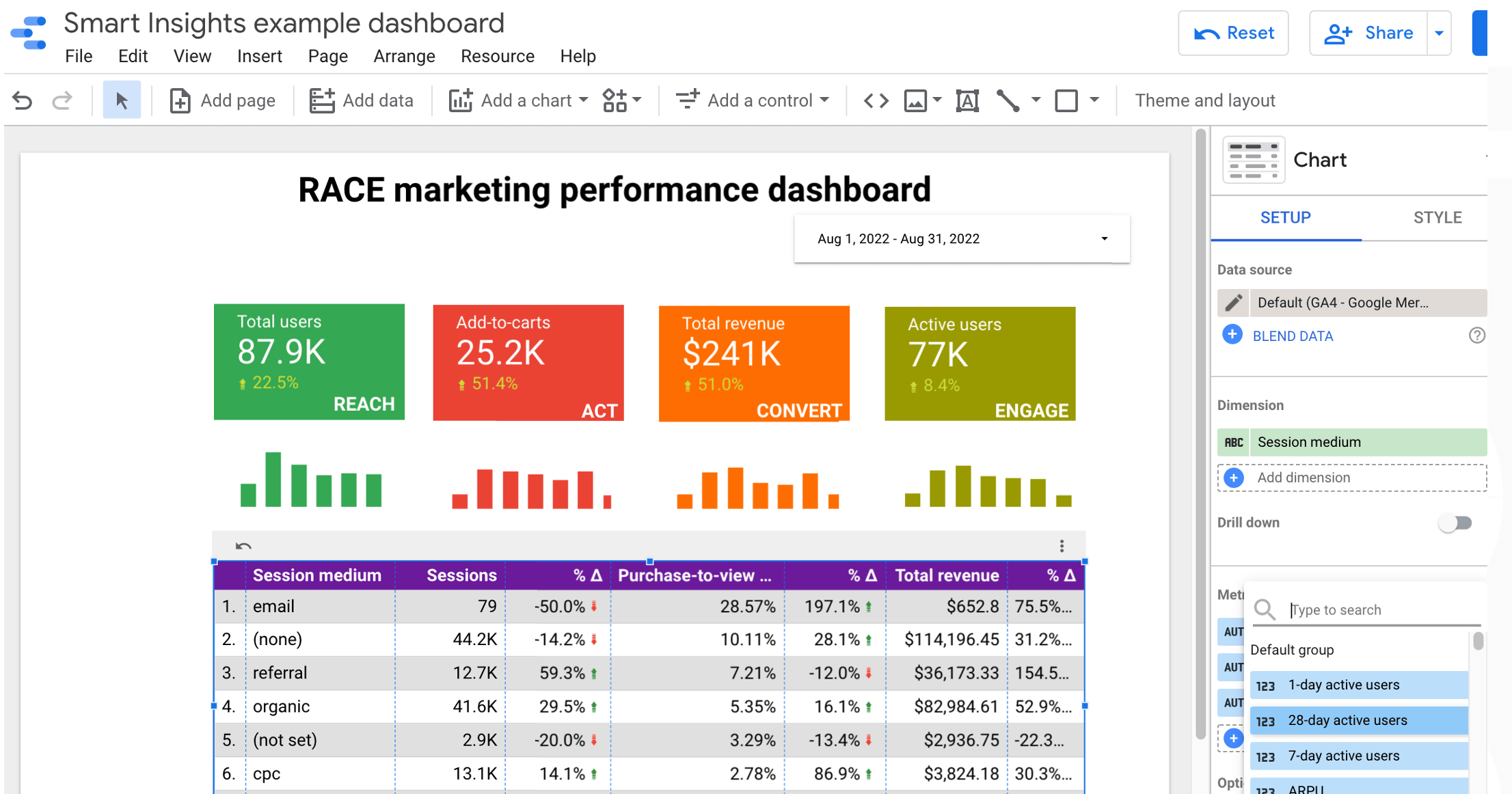The height and width of the screenshot is (794, 1512).
Task: Click the embed URL code icon
Action: (876, 100)
